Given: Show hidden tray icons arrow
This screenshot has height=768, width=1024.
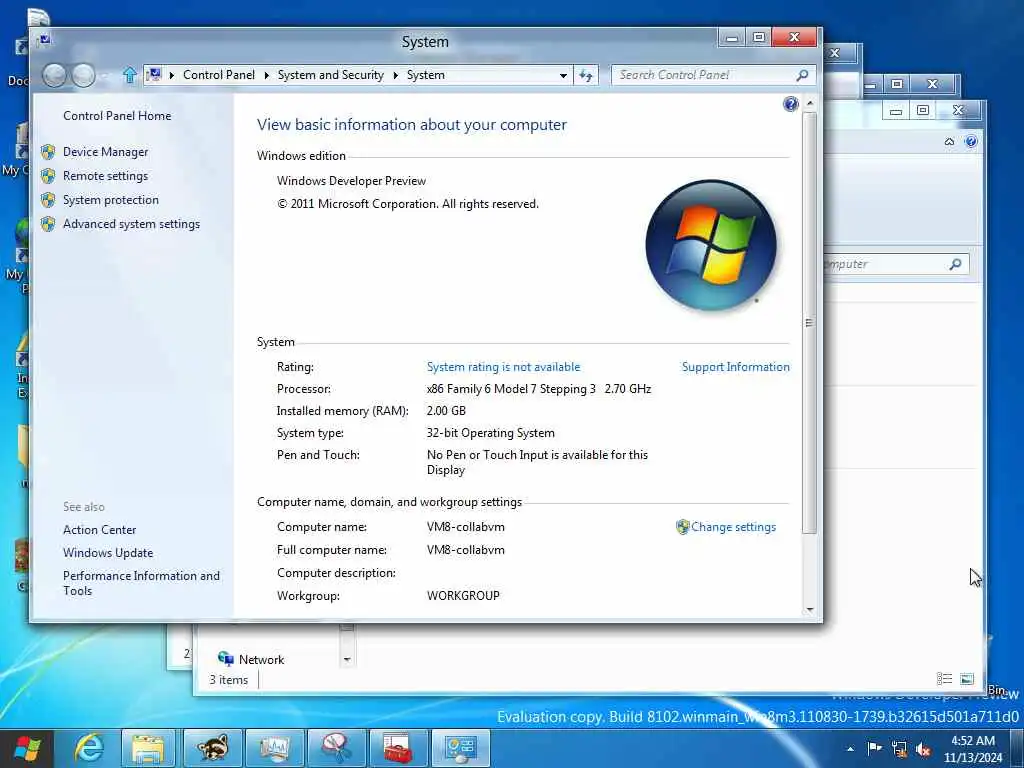Looking at the screenshot, I should click(x=850, y=749).
